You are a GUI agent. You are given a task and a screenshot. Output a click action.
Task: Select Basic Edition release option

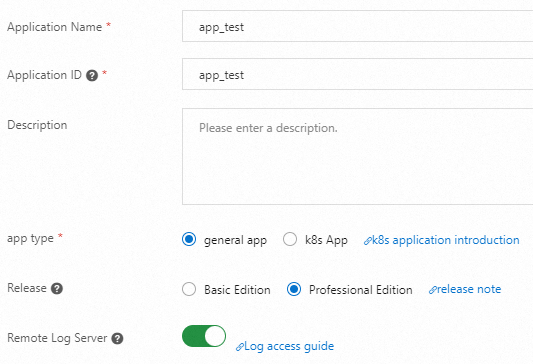tap(189, 290)
